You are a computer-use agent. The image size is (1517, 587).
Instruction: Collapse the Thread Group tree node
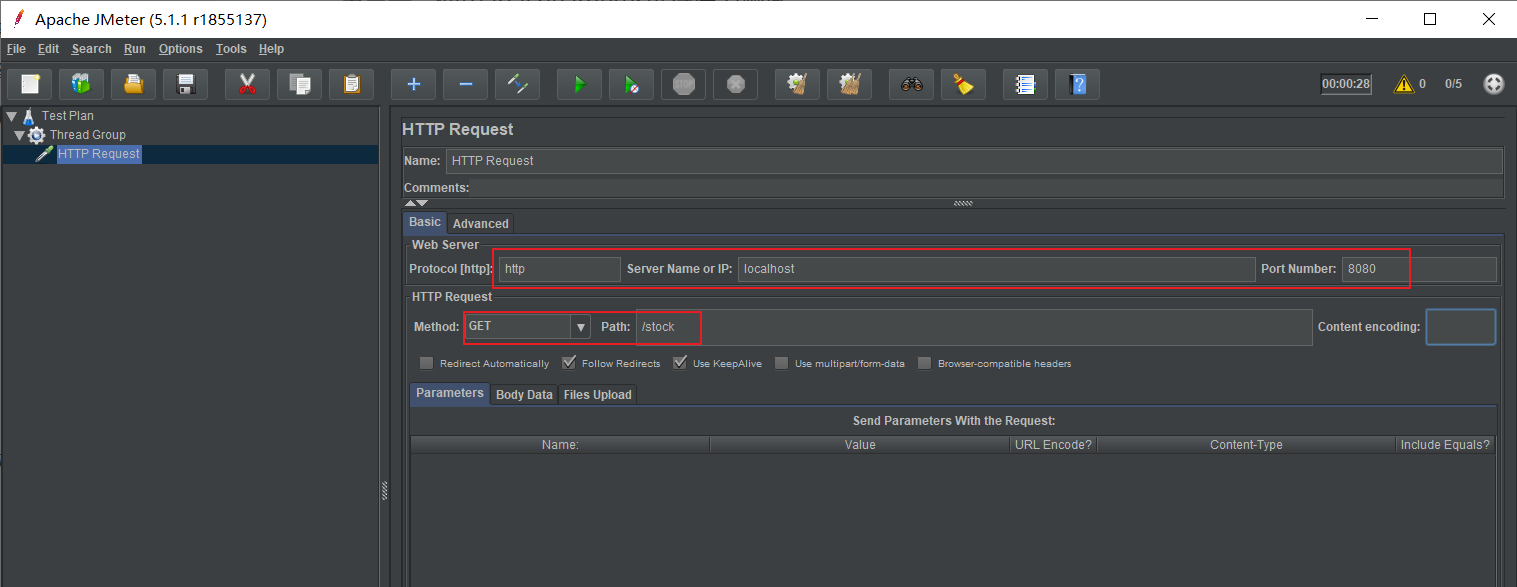[19, 135]
